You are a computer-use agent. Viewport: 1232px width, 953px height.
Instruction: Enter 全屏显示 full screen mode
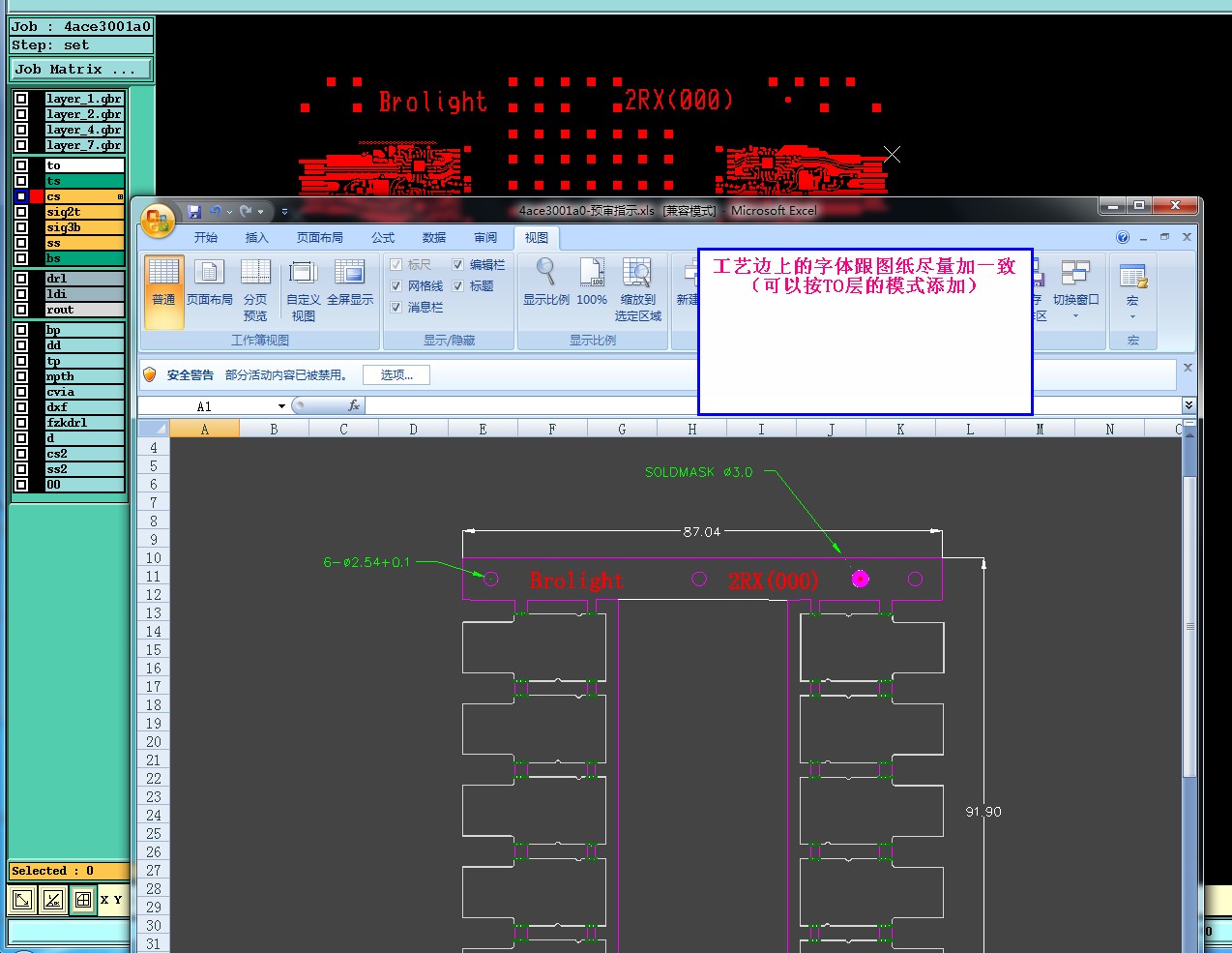[349, 283]
